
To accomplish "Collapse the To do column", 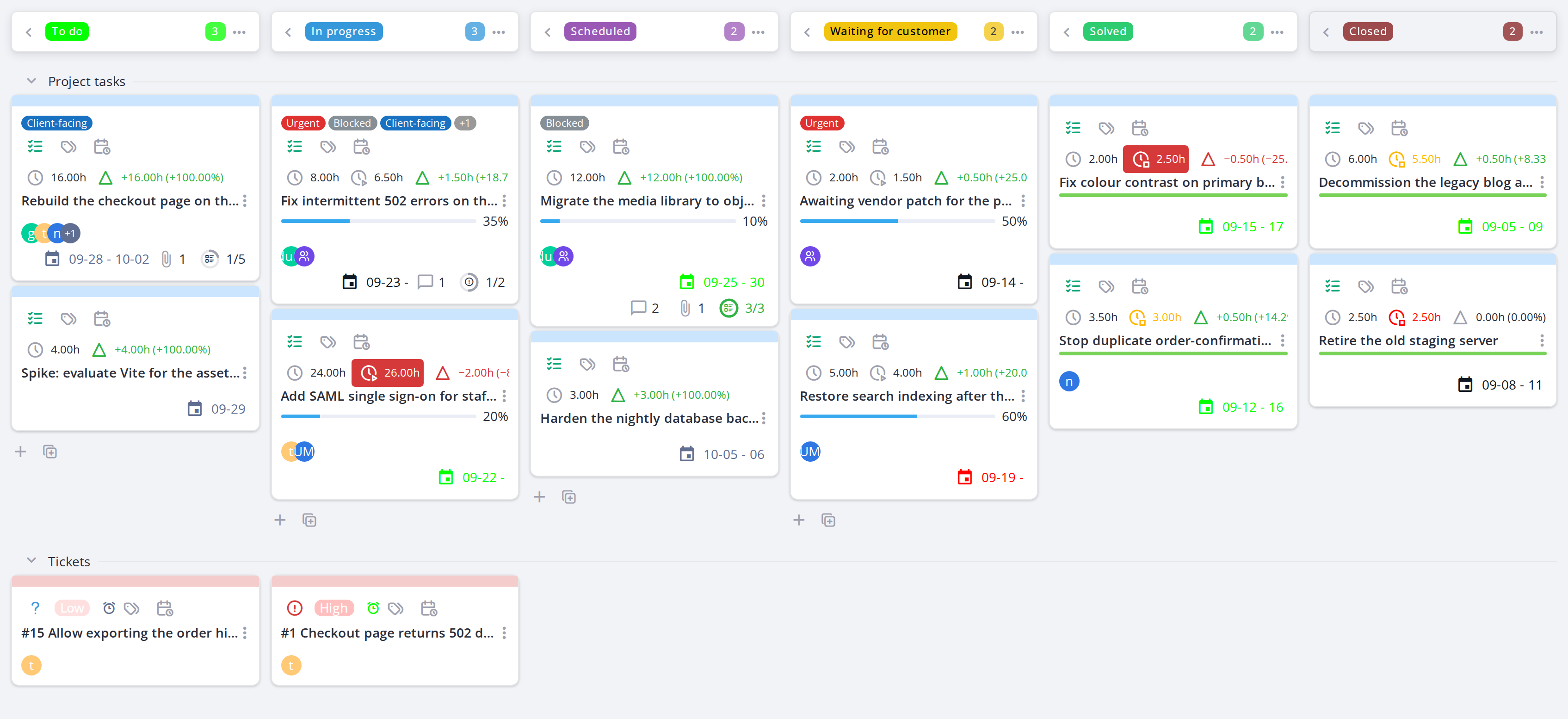I will click(29, 31).
